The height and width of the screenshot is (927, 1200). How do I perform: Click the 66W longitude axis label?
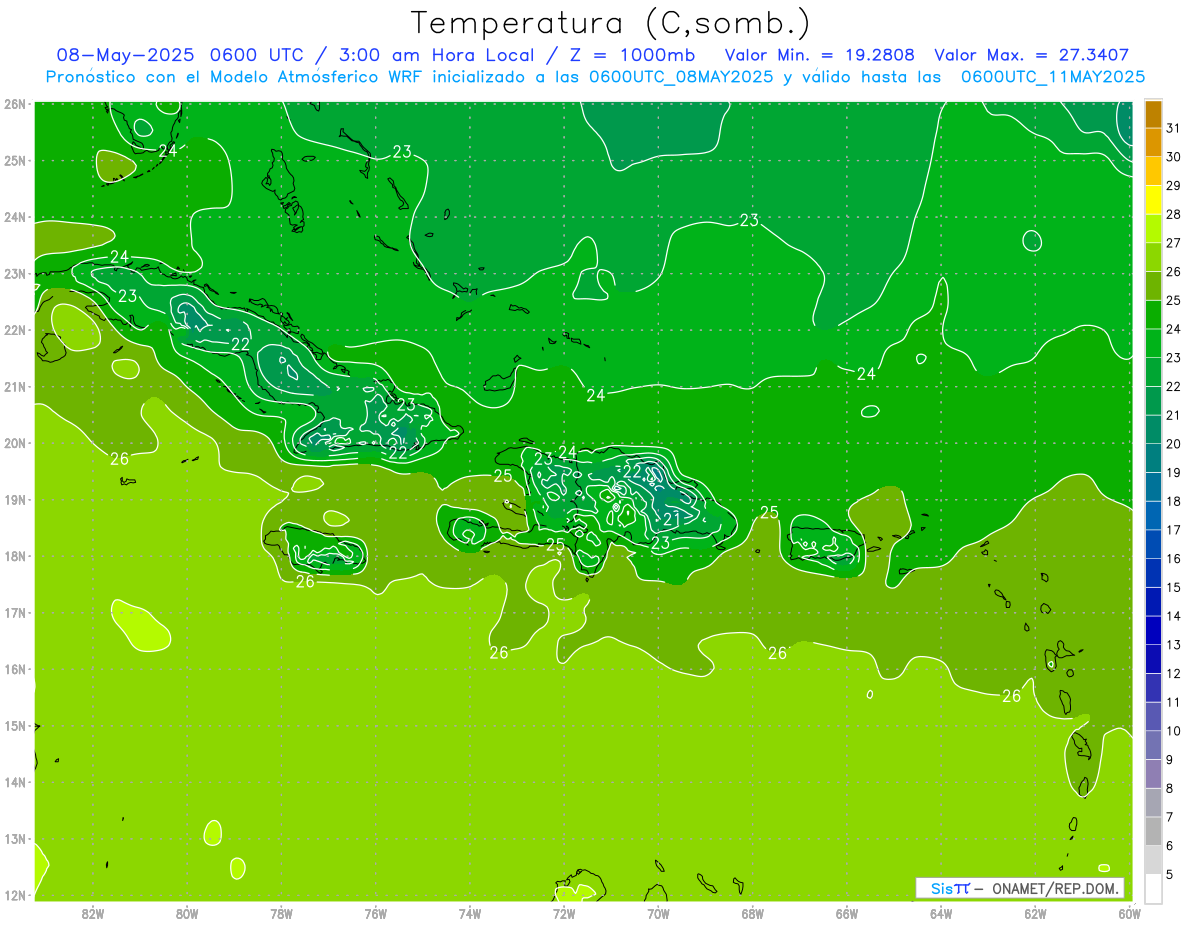pyautogui.click(x=847, y=913)
